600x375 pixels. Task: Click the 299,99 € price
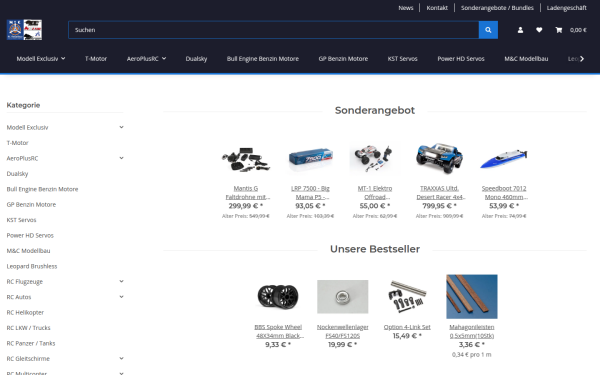(246, 206)
